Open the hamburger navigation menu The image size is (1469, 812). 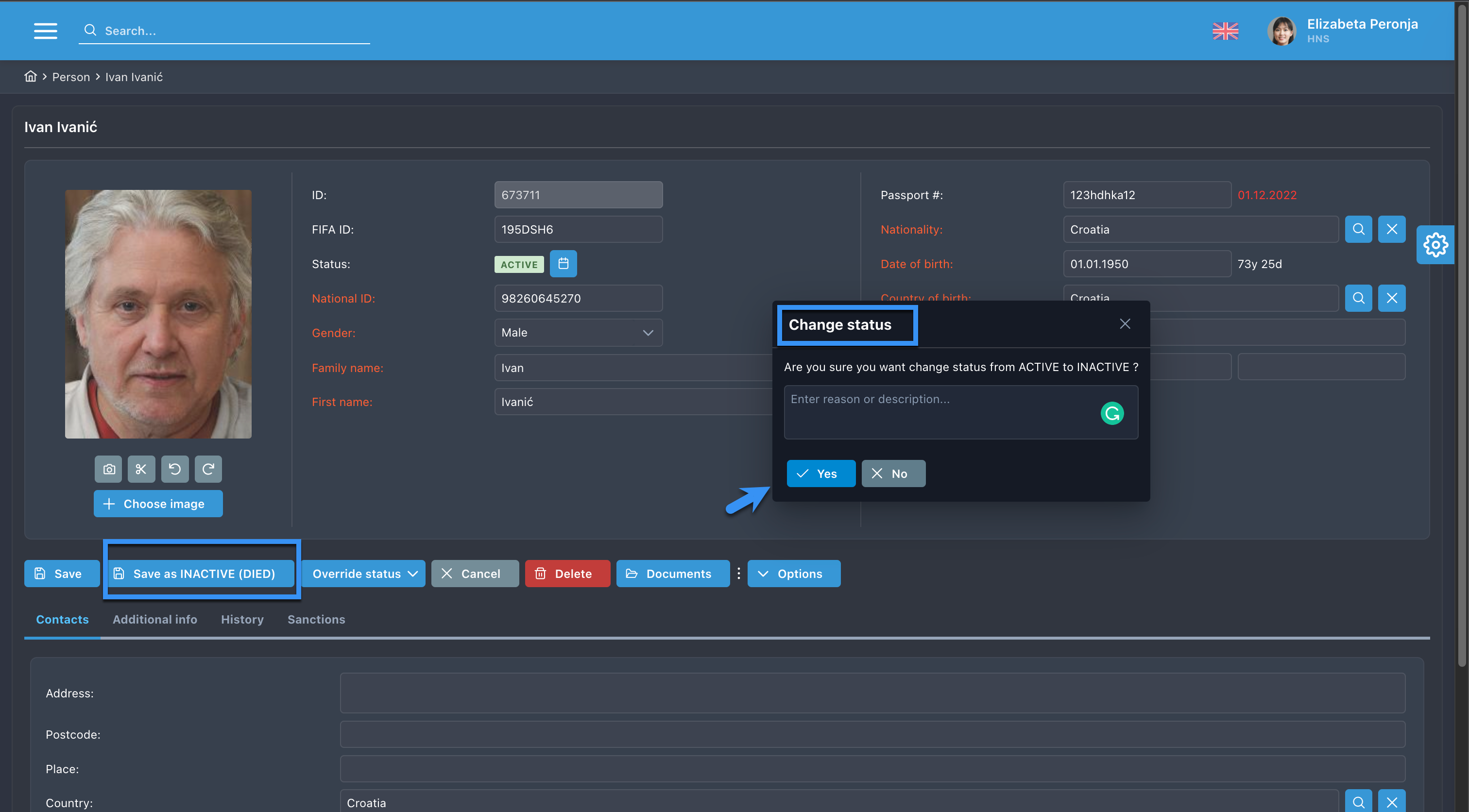tap(45, 31)
